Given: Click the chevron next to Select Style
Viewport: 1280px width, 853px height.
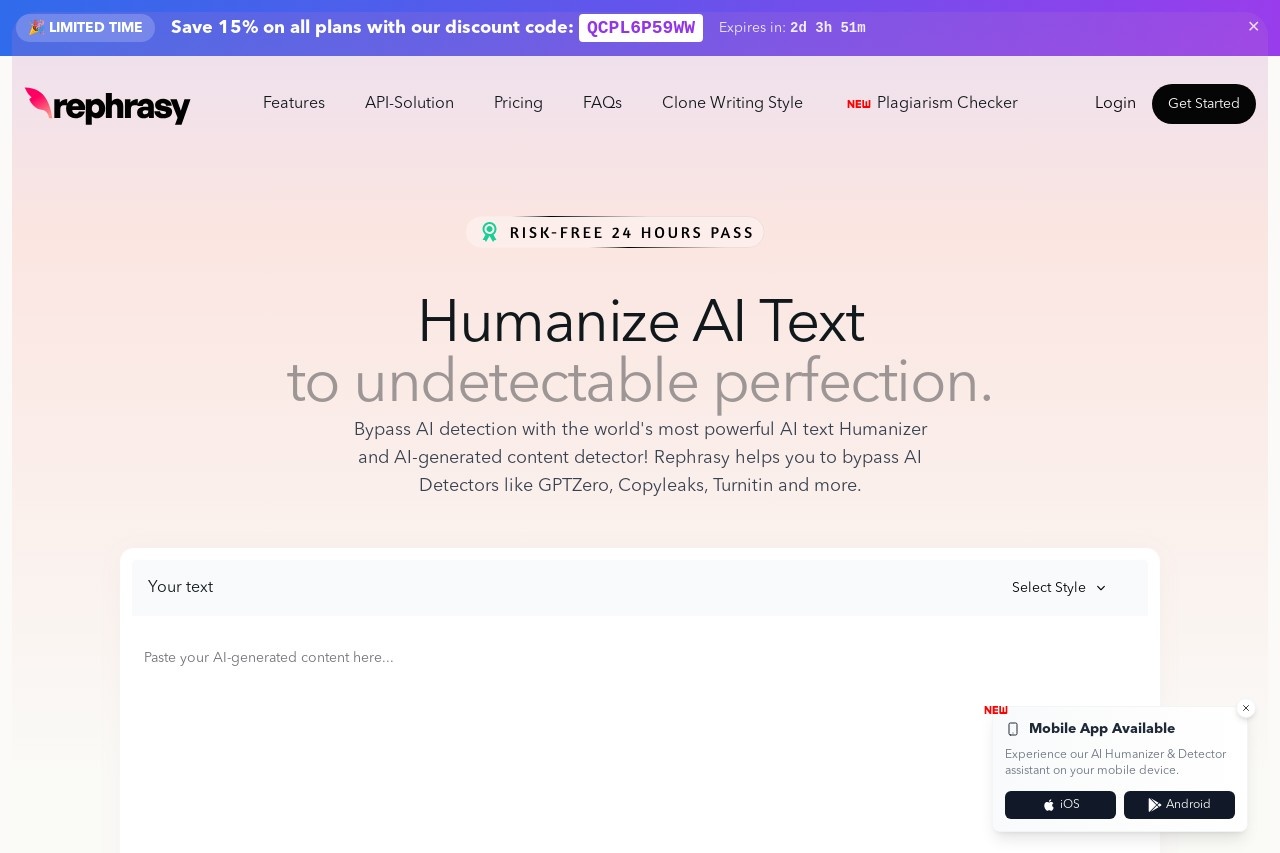Looking at the screenshot, I should (x=1101, y=588).
